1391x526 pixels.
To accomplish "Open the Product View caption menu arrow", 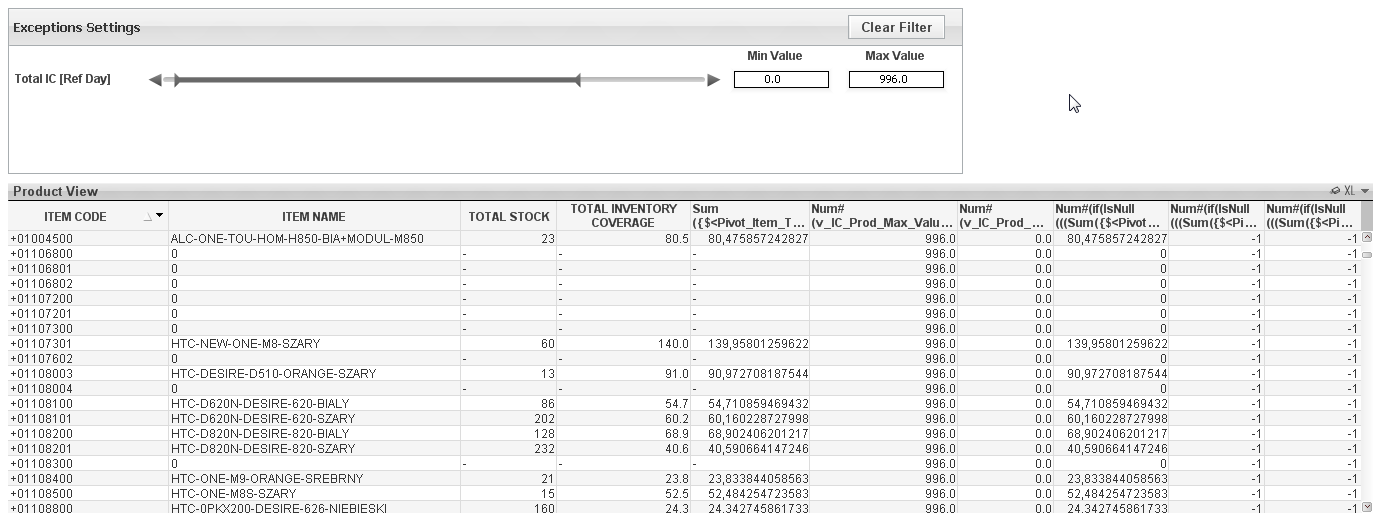I will click(1365, 191).
